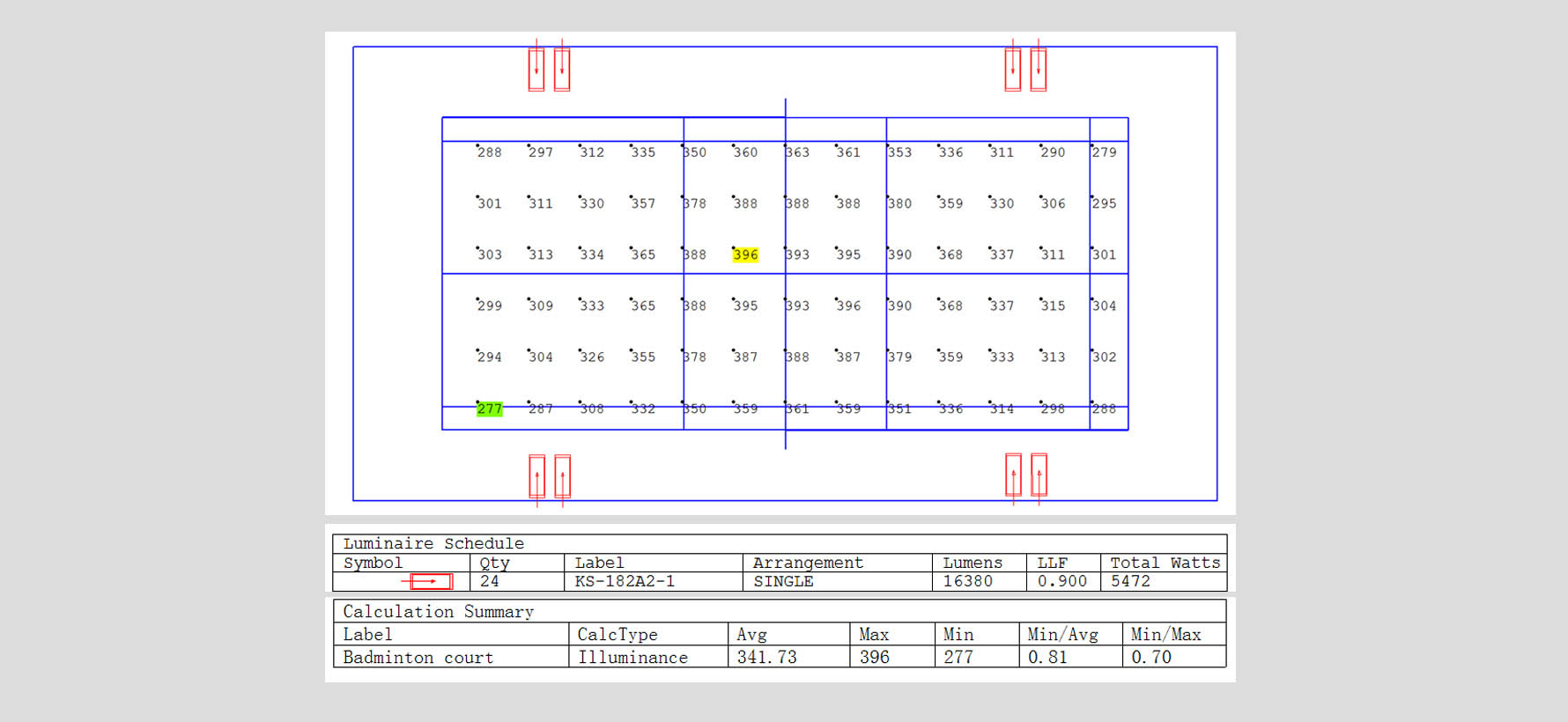Click the SINGLE arrangement cell
The width and height of the screenshot is (1568, 722).
click(x=783, y=581)
